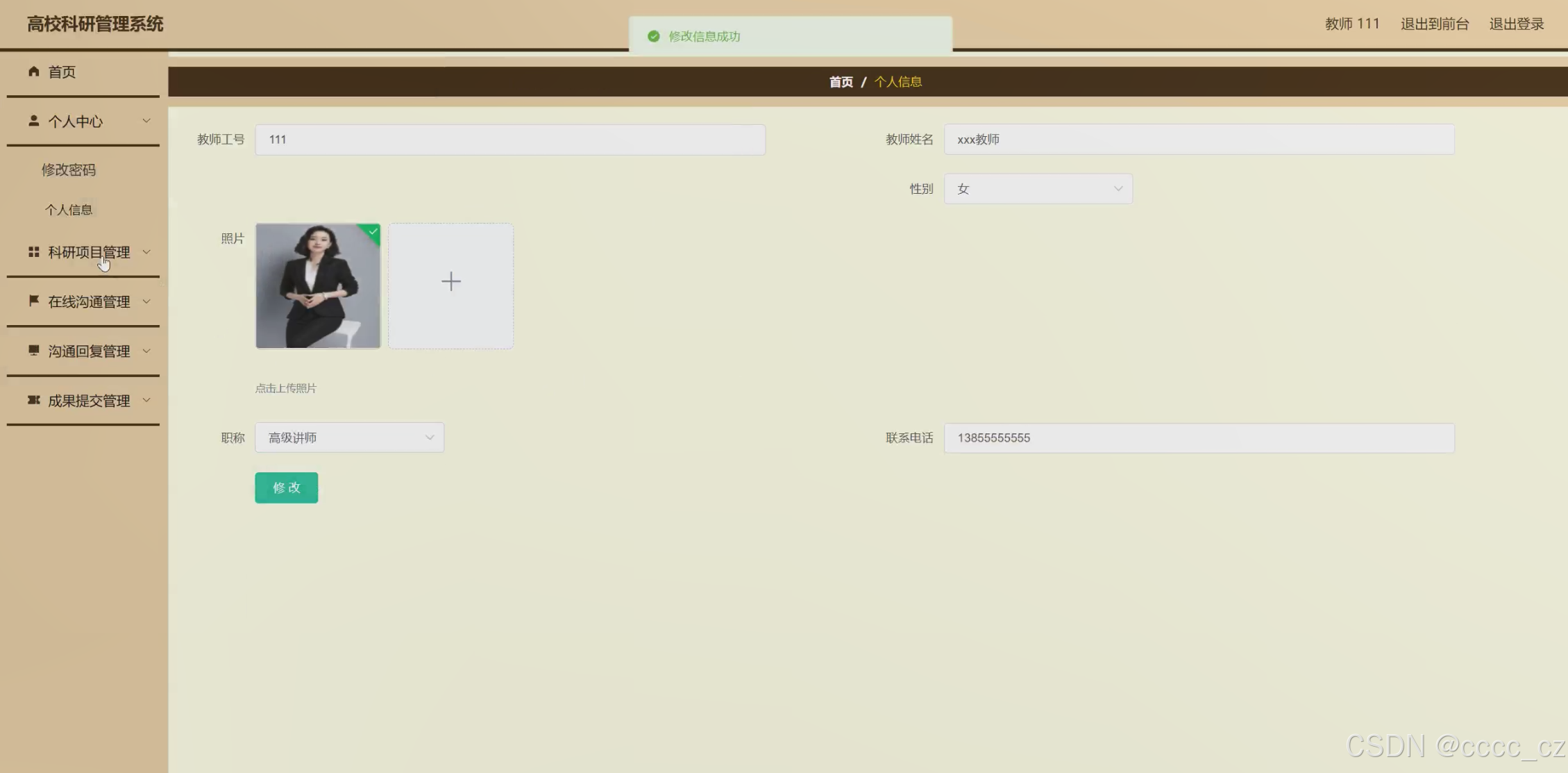Screen dimensions: 1568x773
Task: Click the monitor icon beside 沟通回复管理
Action: point(33,350)
